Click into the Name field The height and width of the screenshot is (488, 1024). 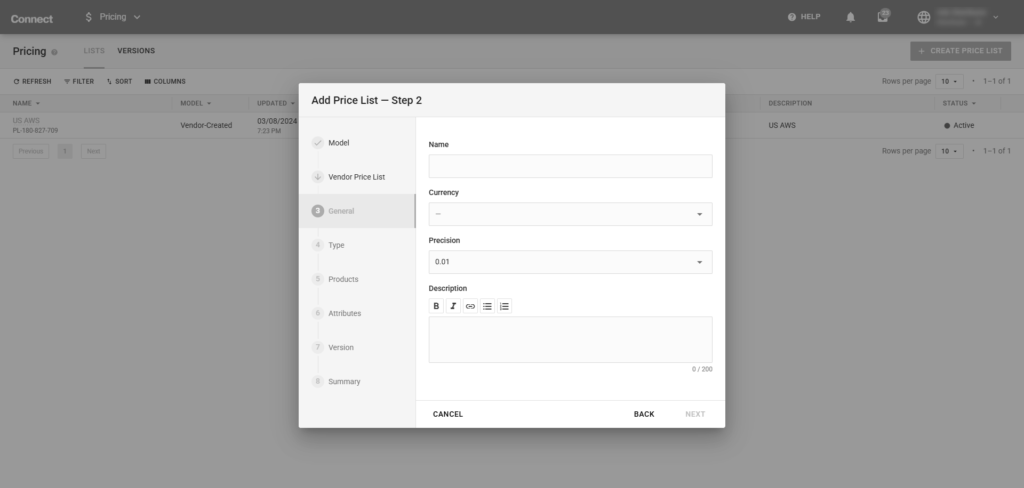(x=570, y=166)
